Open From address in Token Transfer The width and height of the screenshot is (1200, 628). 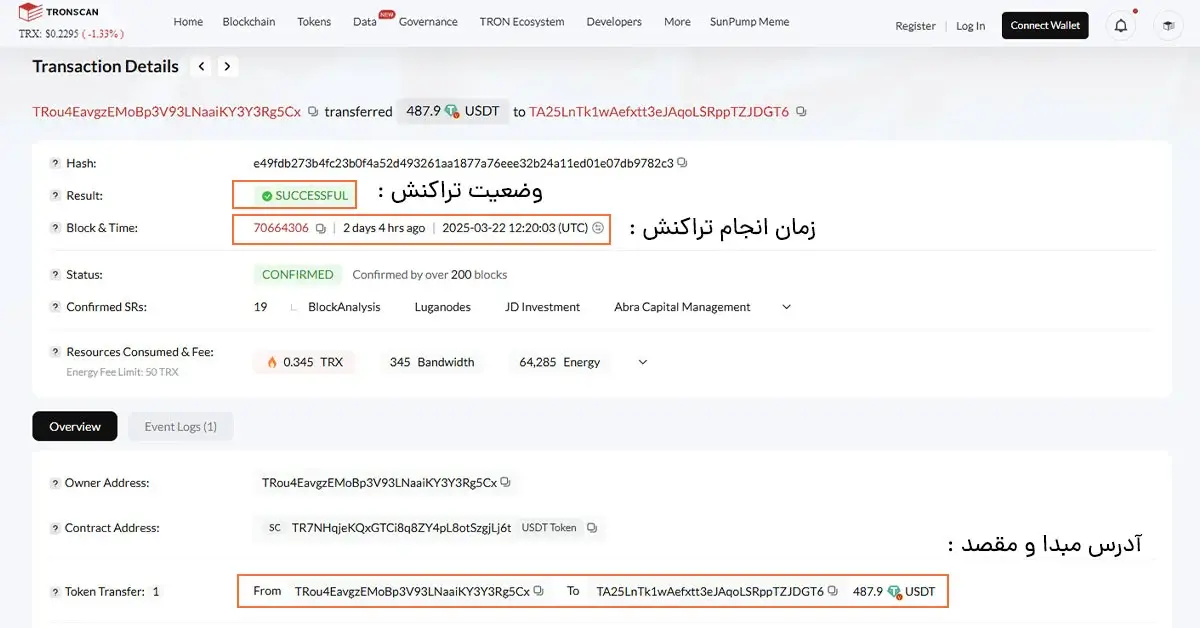pyautogui.click(x=412, y=591)
